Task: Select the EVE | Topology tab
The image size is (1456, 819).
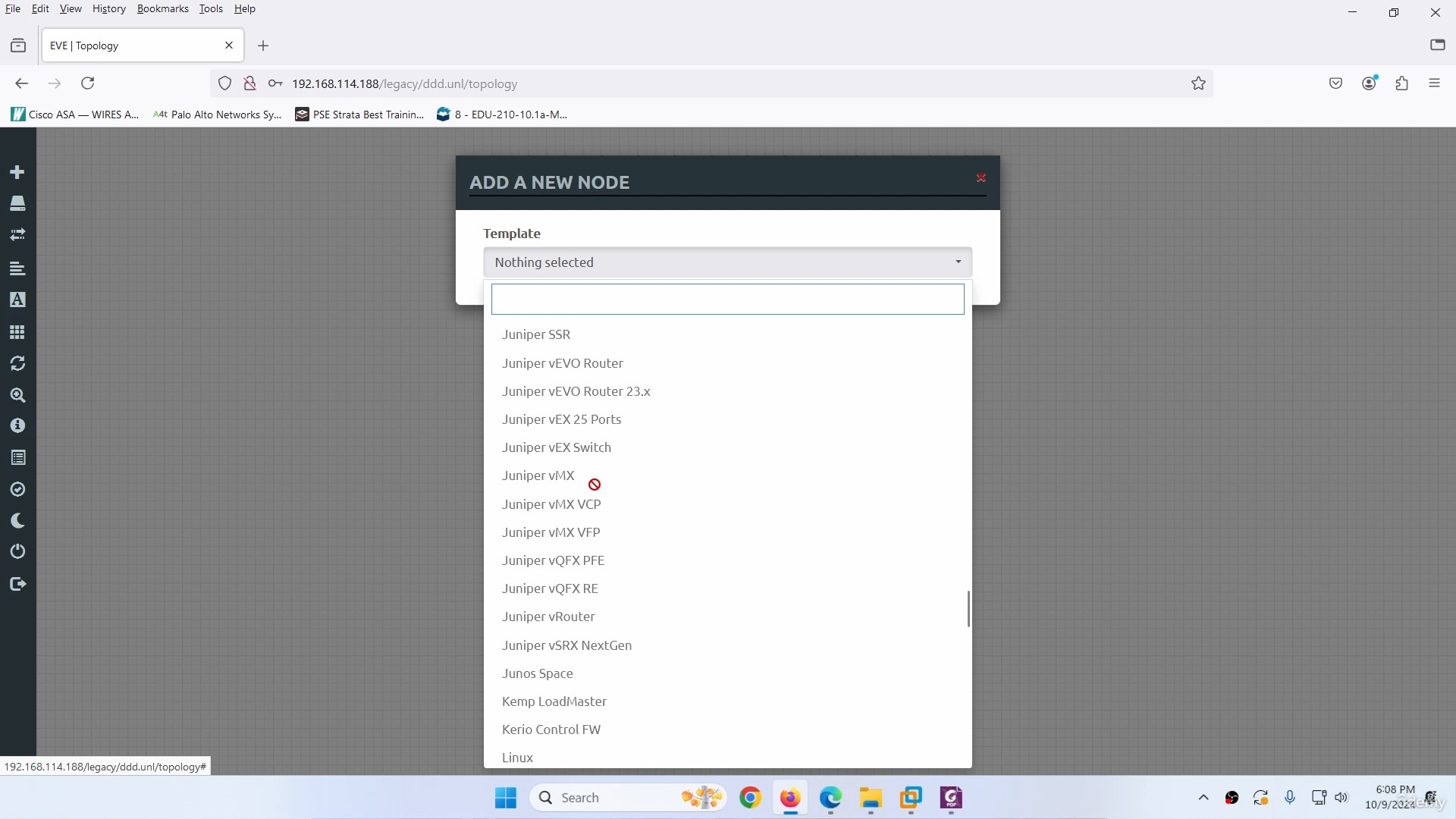Action: 143,45
